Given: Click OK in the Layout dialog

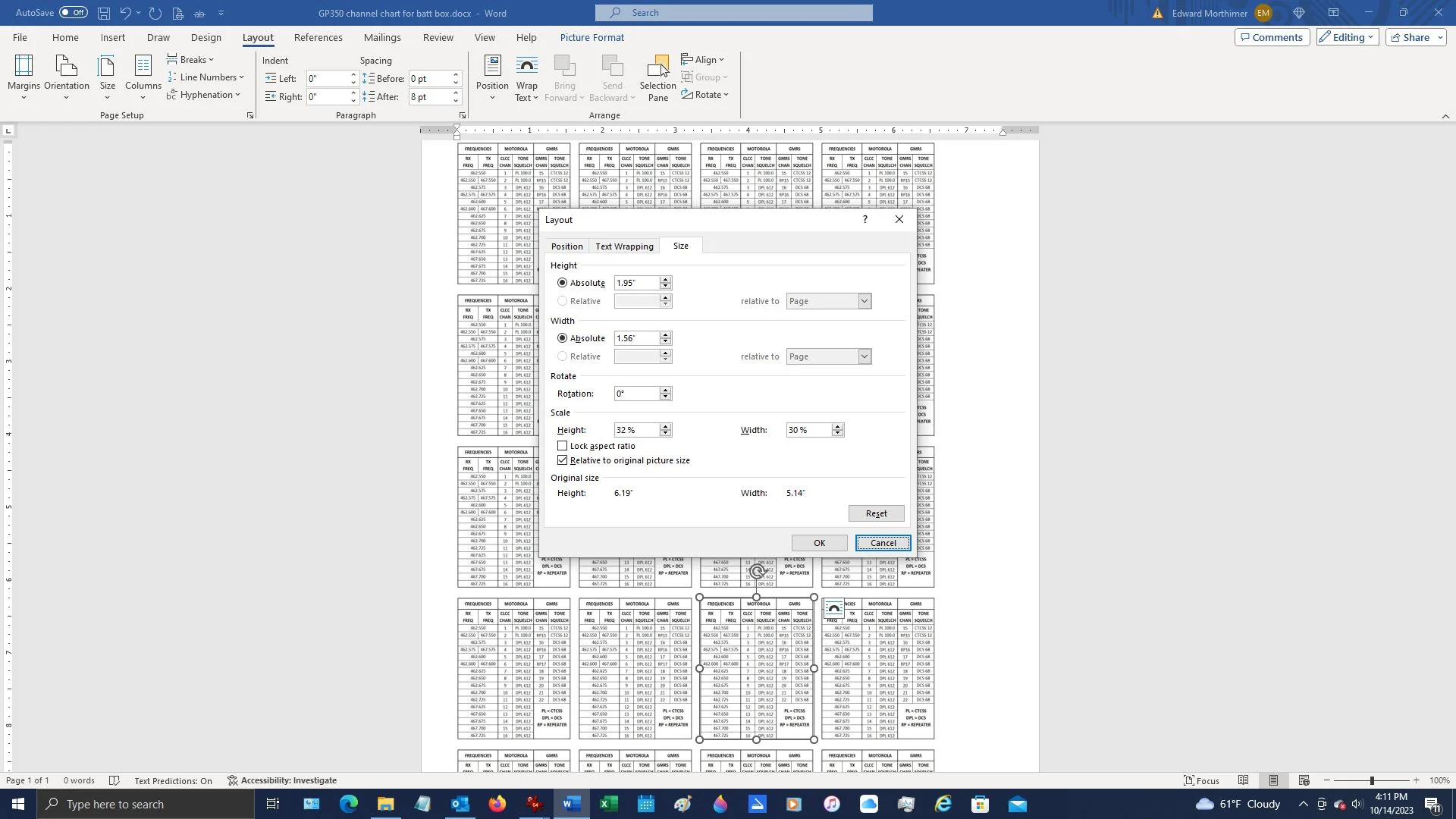Looking at the screenshot, I should click(x=819, y=543).
